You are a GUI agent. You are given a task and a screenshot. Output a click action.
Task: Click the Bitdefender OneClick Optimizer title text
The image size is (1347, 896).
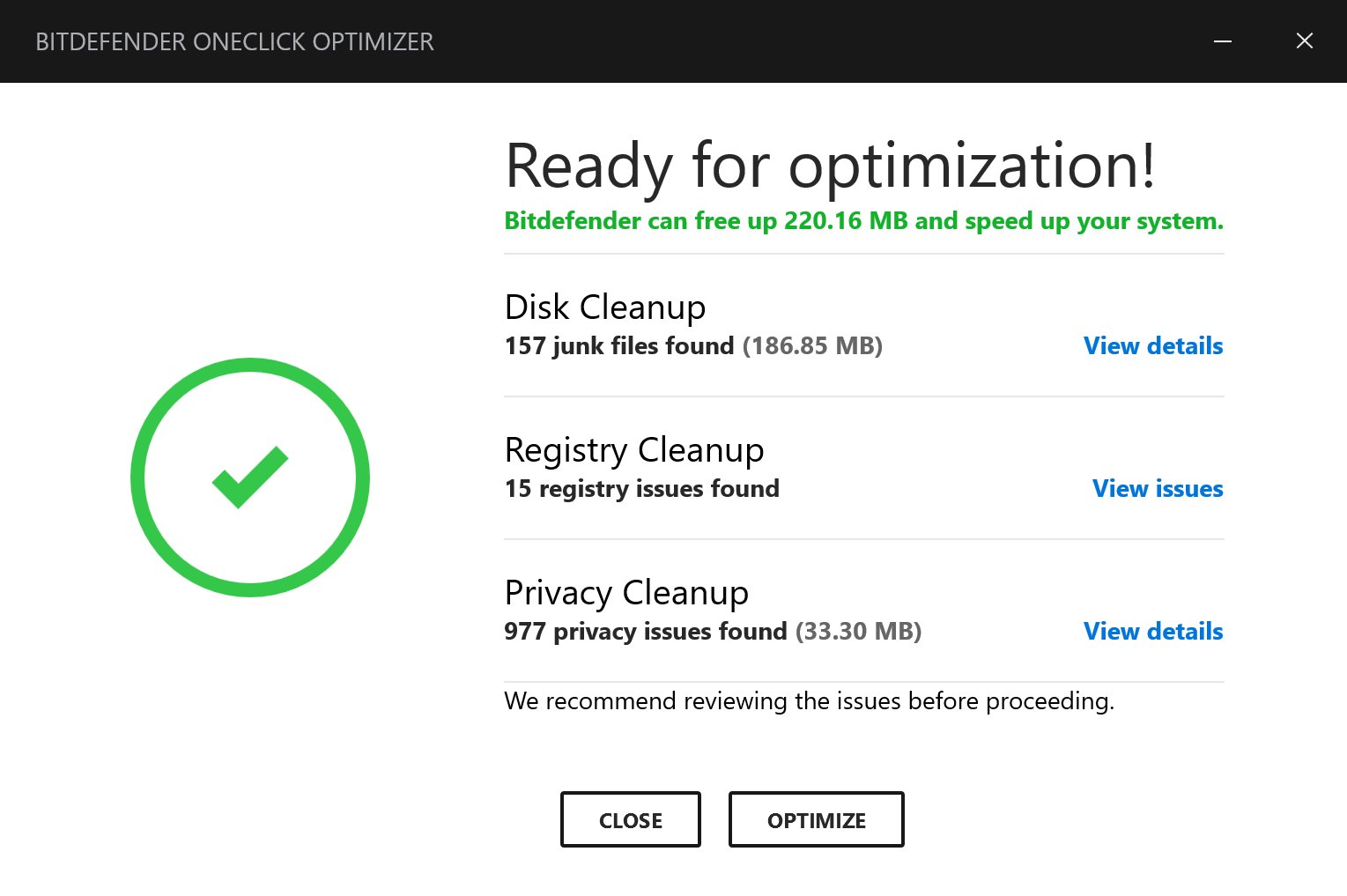click(x=234, y=41)
